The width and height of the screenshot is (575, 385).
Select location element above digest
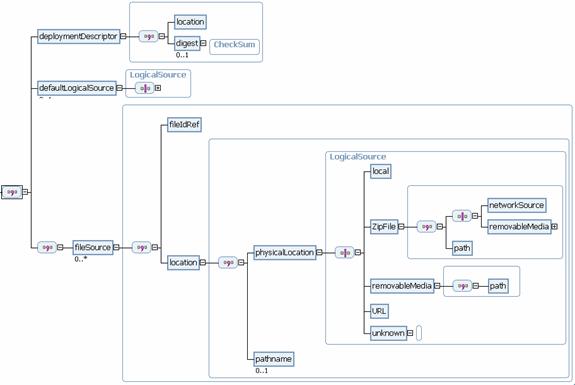click(x=190, y=22)
